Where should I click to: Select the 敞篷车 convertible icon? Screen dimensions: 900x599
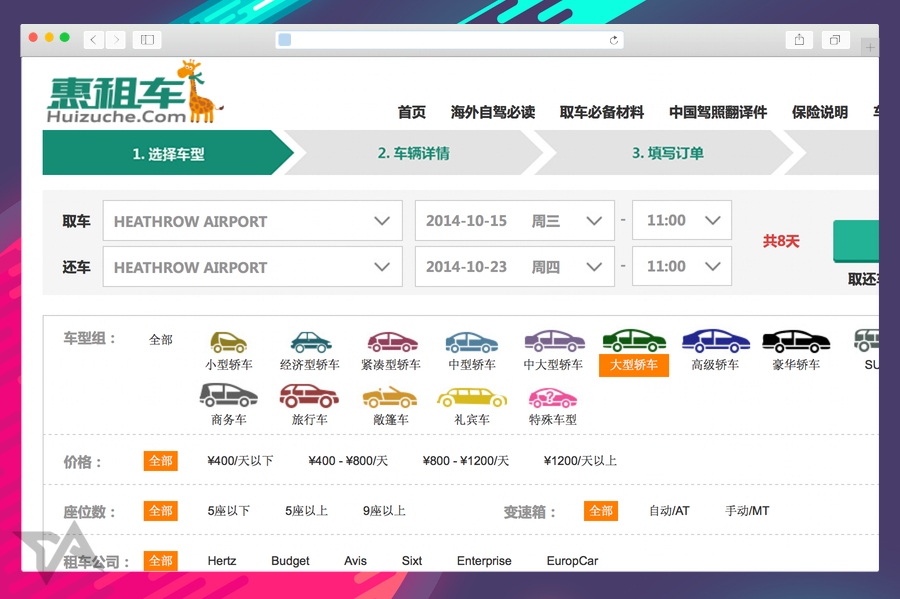coord(390,397)
